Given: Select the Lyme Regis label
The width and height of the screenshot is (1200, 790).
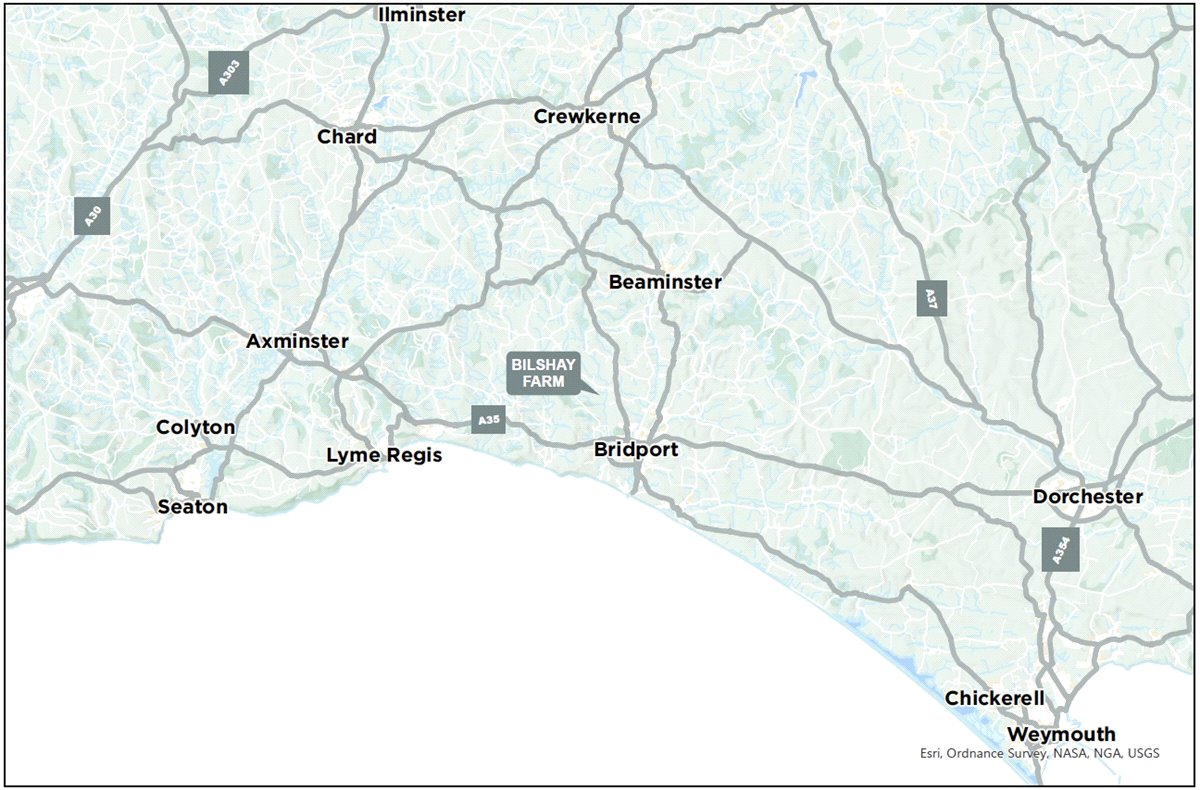Looking at the screenshot, I should click(384, 455).
